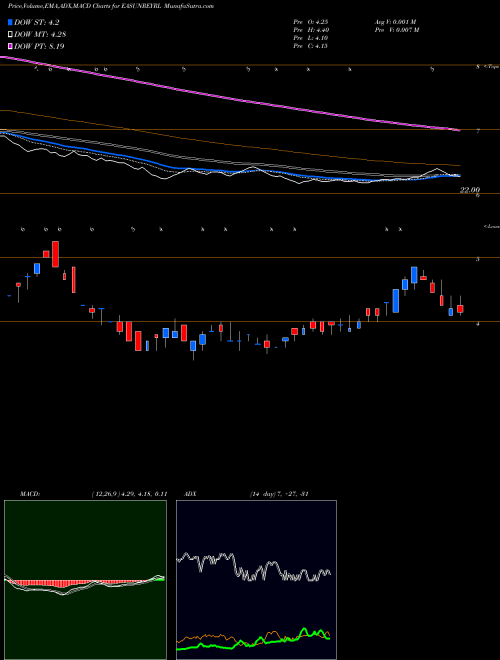Image resolution: width=500 pixels, height=660 pixels.
Task: Open the ADX indicator chart panel
Action: tap(256, 580)
